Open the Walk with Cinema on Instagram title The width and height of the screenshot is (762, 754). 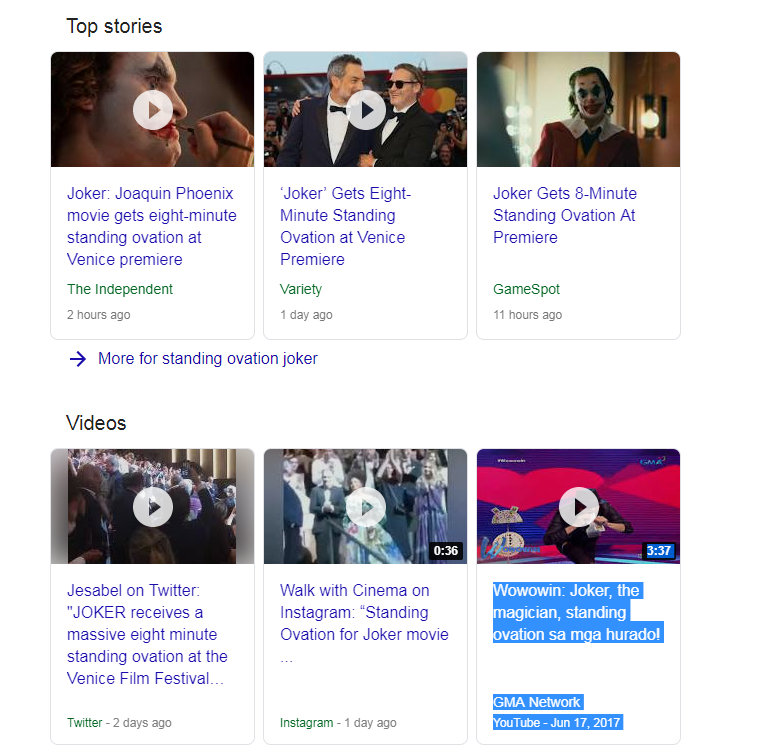pos(364,623)
